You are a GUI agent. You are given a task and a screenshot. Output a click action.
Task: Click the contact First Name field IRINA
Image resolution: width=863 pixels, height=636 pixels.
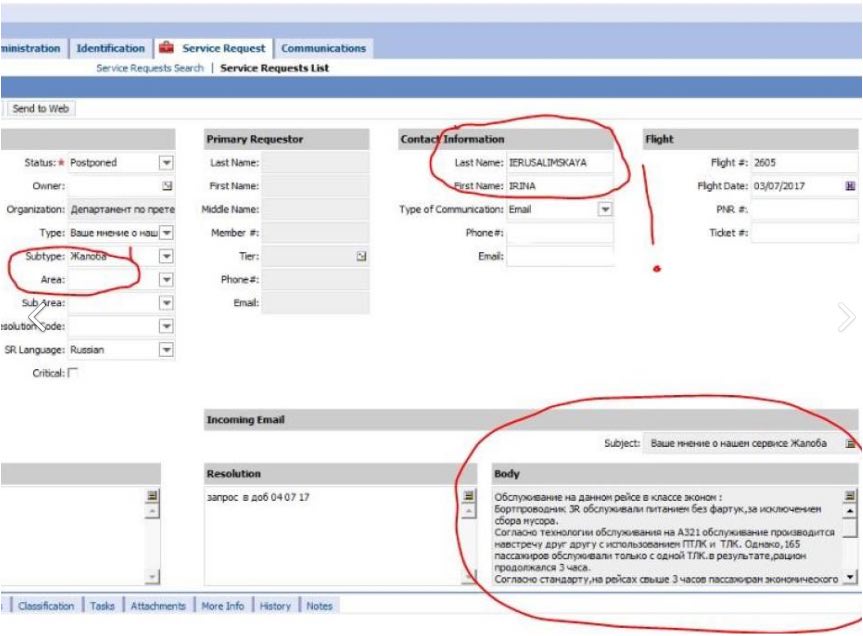(559, 186)
